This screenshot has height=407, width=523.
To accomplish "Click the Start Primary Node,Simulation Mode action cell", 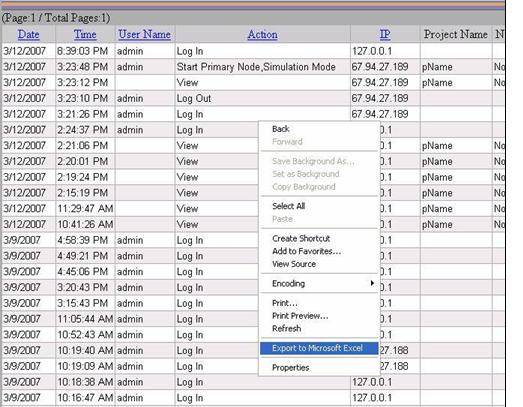I will tap(256, 67).
